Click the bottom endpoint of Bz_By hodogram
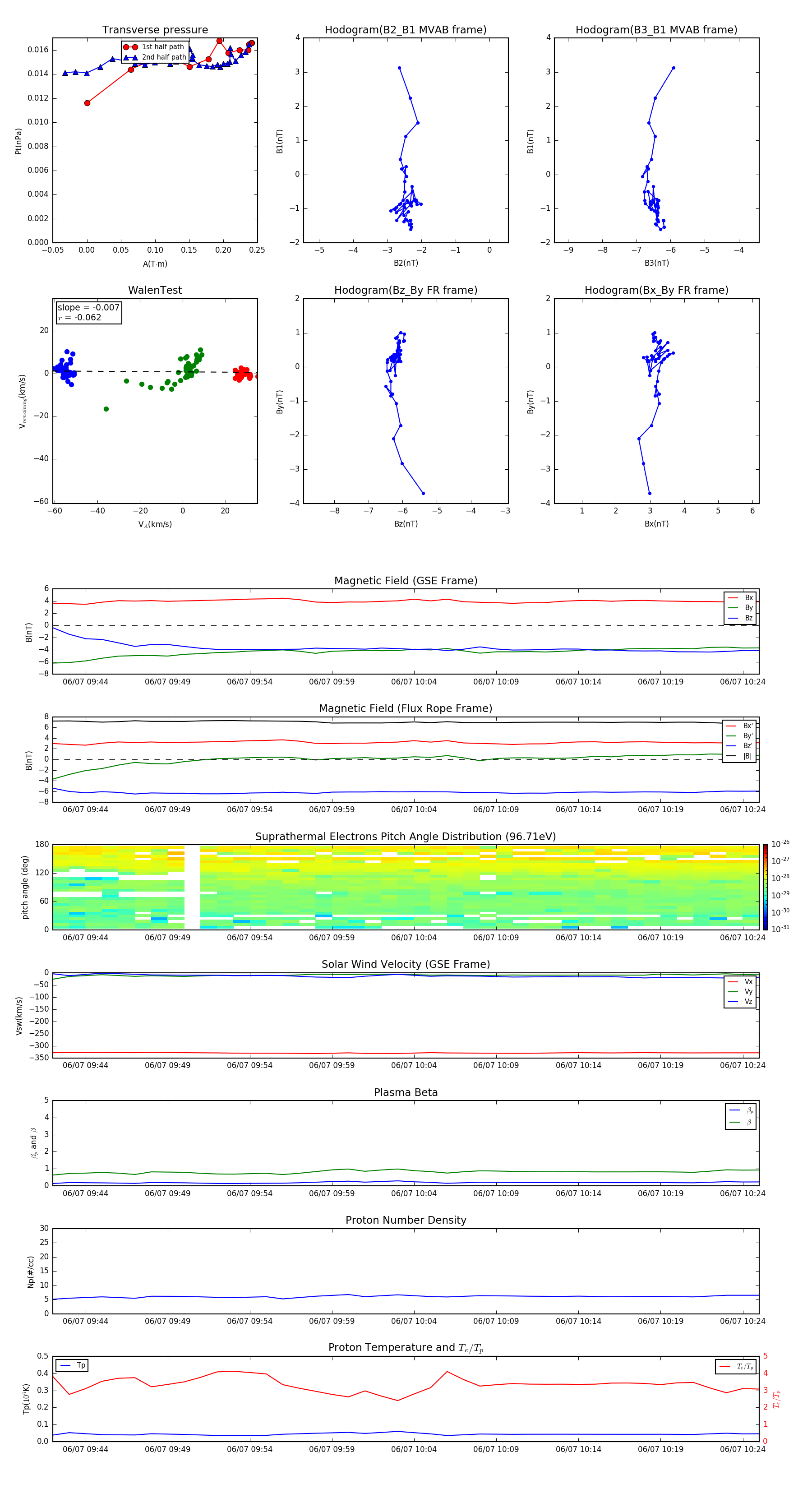Screen dimensions: 812x1489 point(423,493)
